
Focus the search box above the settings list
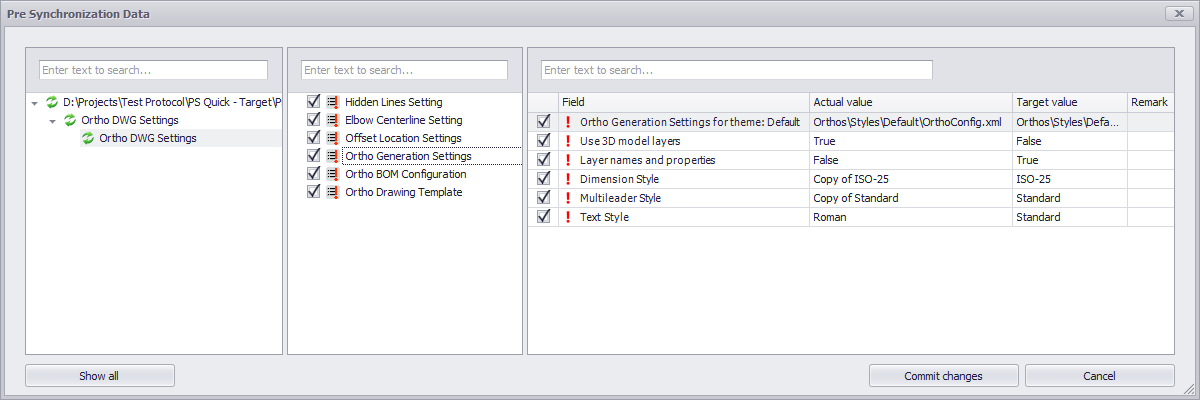coord(404,70)
